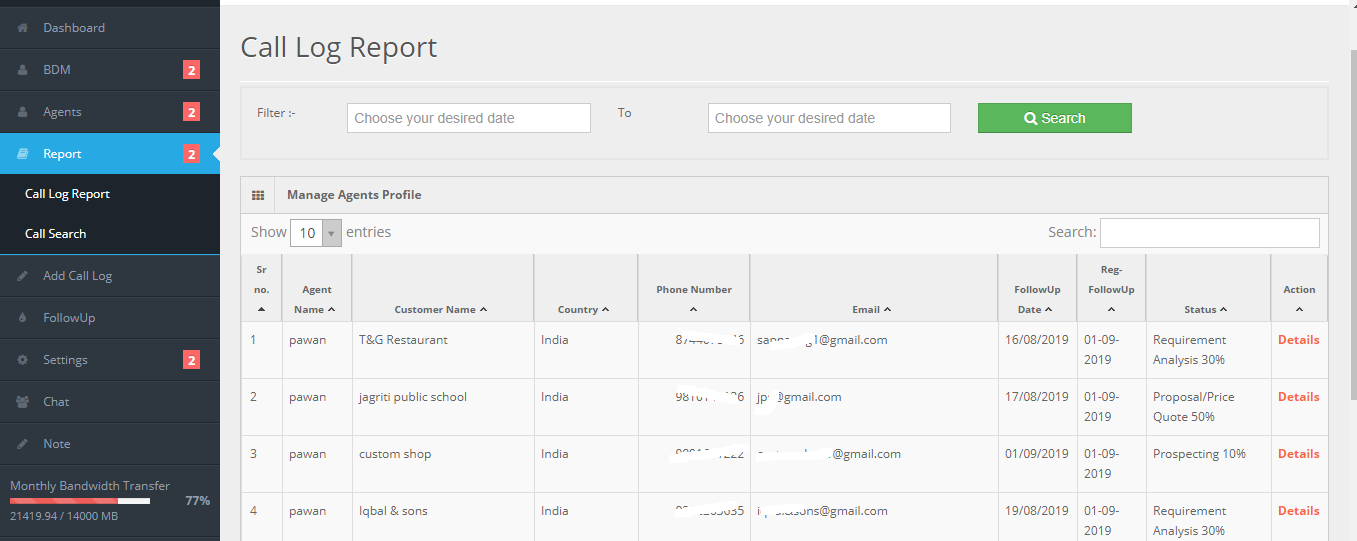The width and height of the screenshot is (1357, 541).
Task: Click the BDM user icon
Action: pyautogui.click(x=22, y=70)
